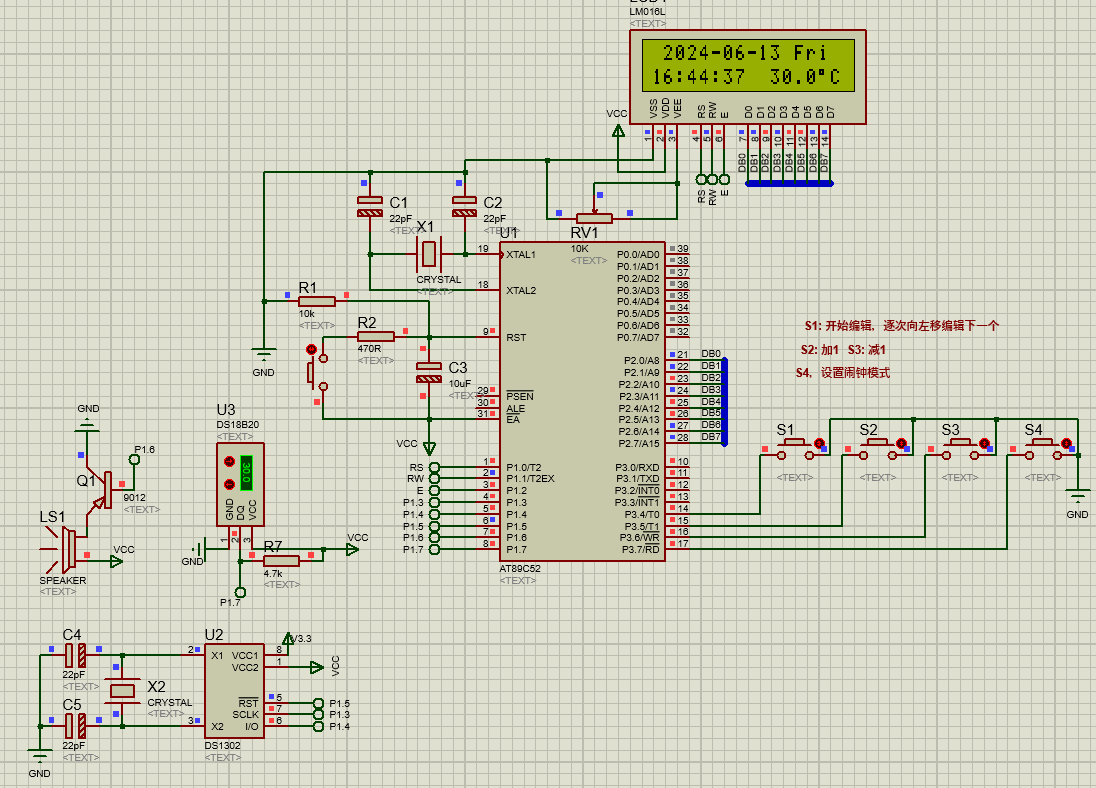1096x788 pixels.
Task: Click the P3.4/T0 pin label on U1
Action: pyautogui.click(x=642, y=514)
